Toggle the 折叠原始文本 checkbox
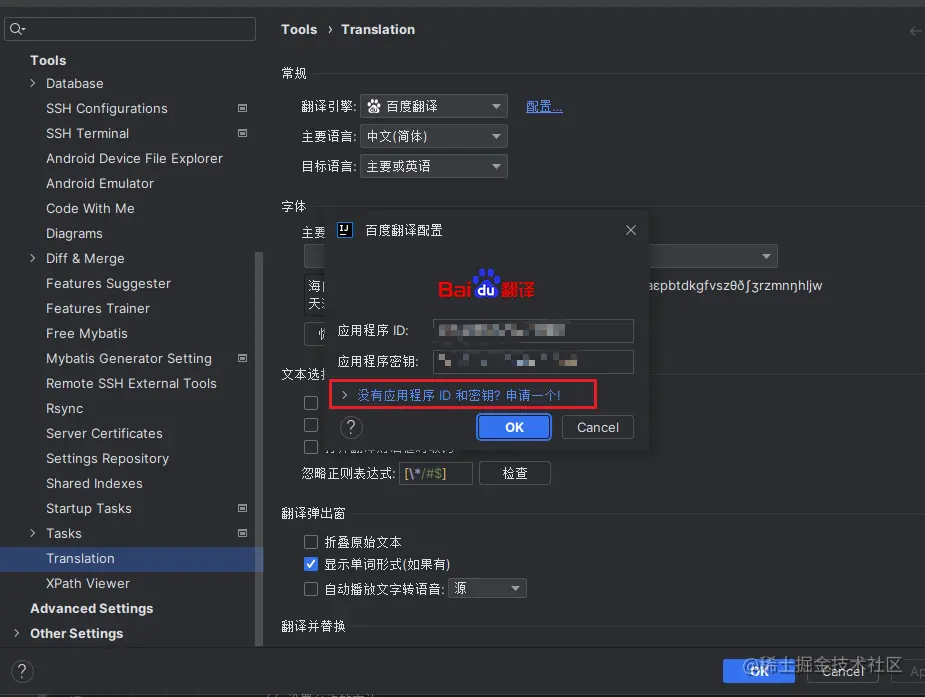 point(311,542)
